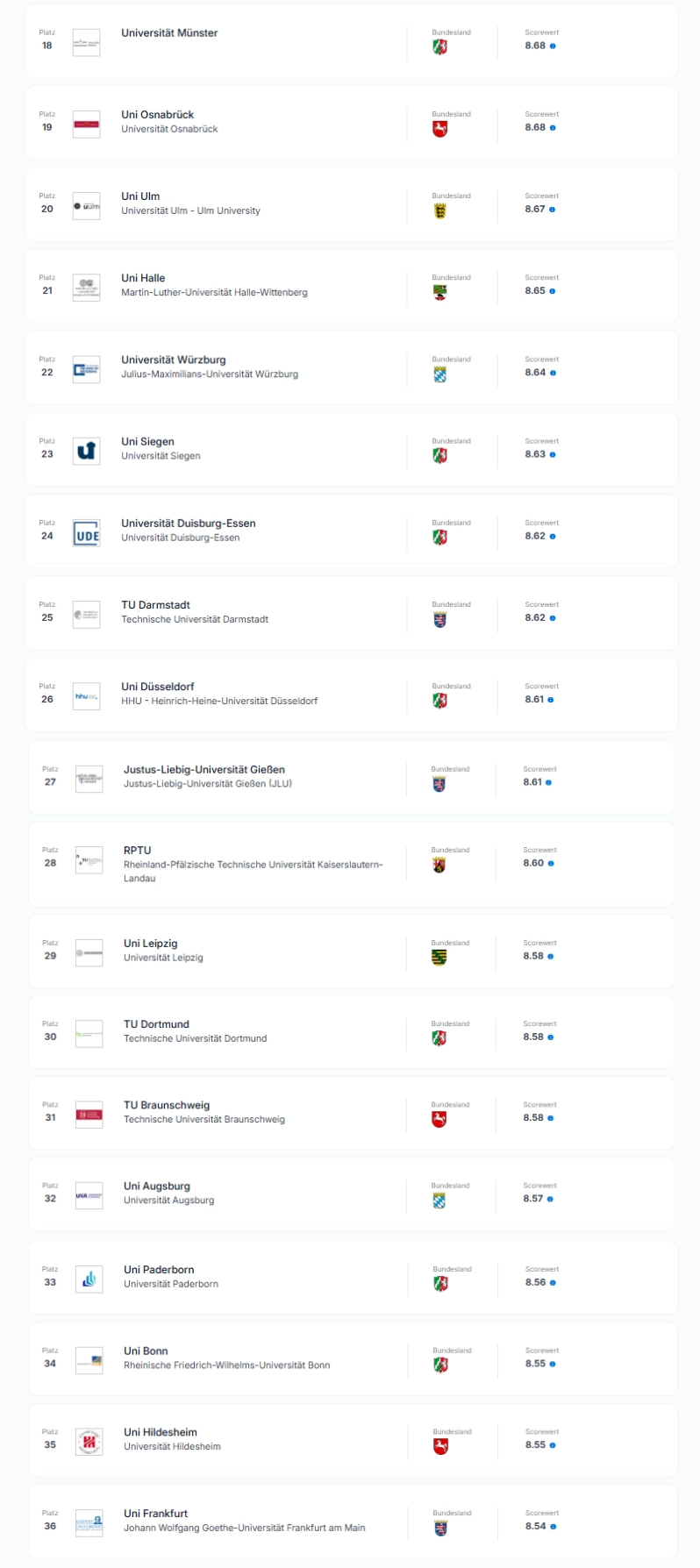Click the Uni Hildesheim red logo
This screenshot has width=700, height=1568.
[89, 1442]
